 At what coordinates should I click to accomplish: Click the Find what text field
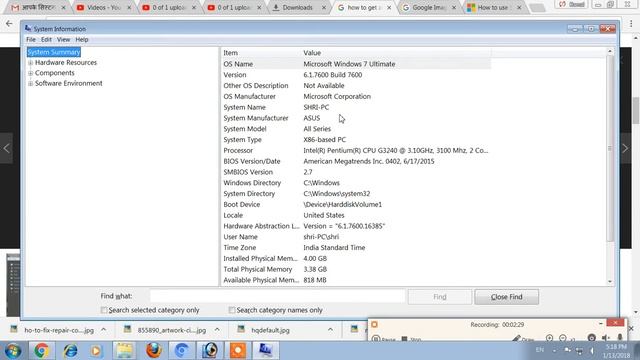278,296
